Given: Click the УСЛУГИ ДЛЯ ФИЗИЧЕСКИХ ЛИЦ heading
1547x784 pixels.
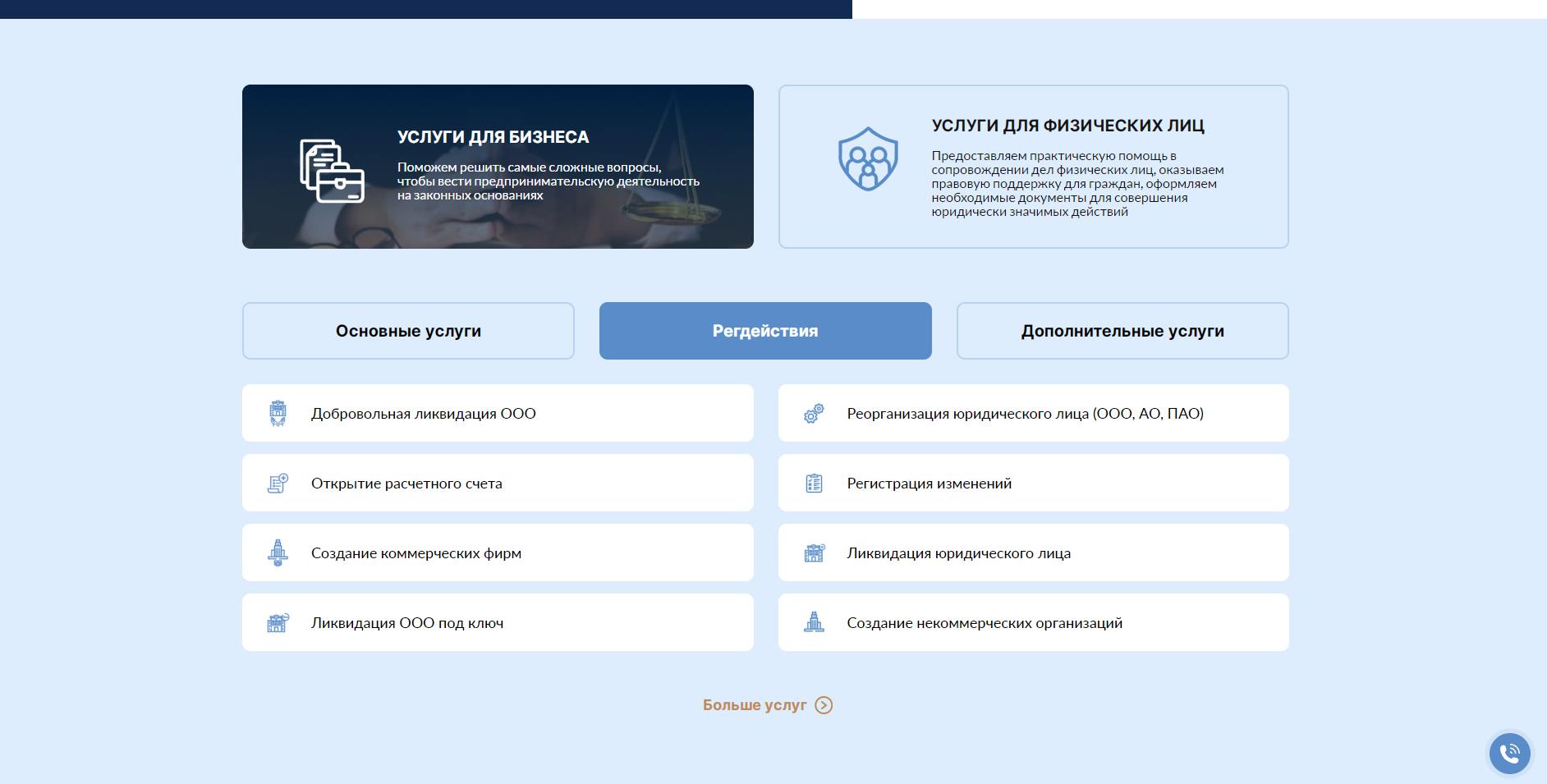Looking at the screenshot, I should click(1067, 126).
